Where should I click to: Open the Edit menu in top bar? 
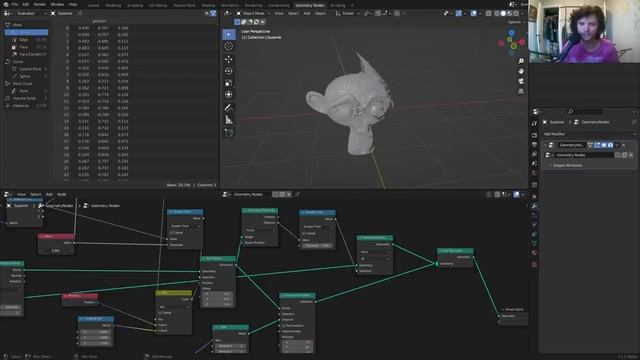[26, 4]
